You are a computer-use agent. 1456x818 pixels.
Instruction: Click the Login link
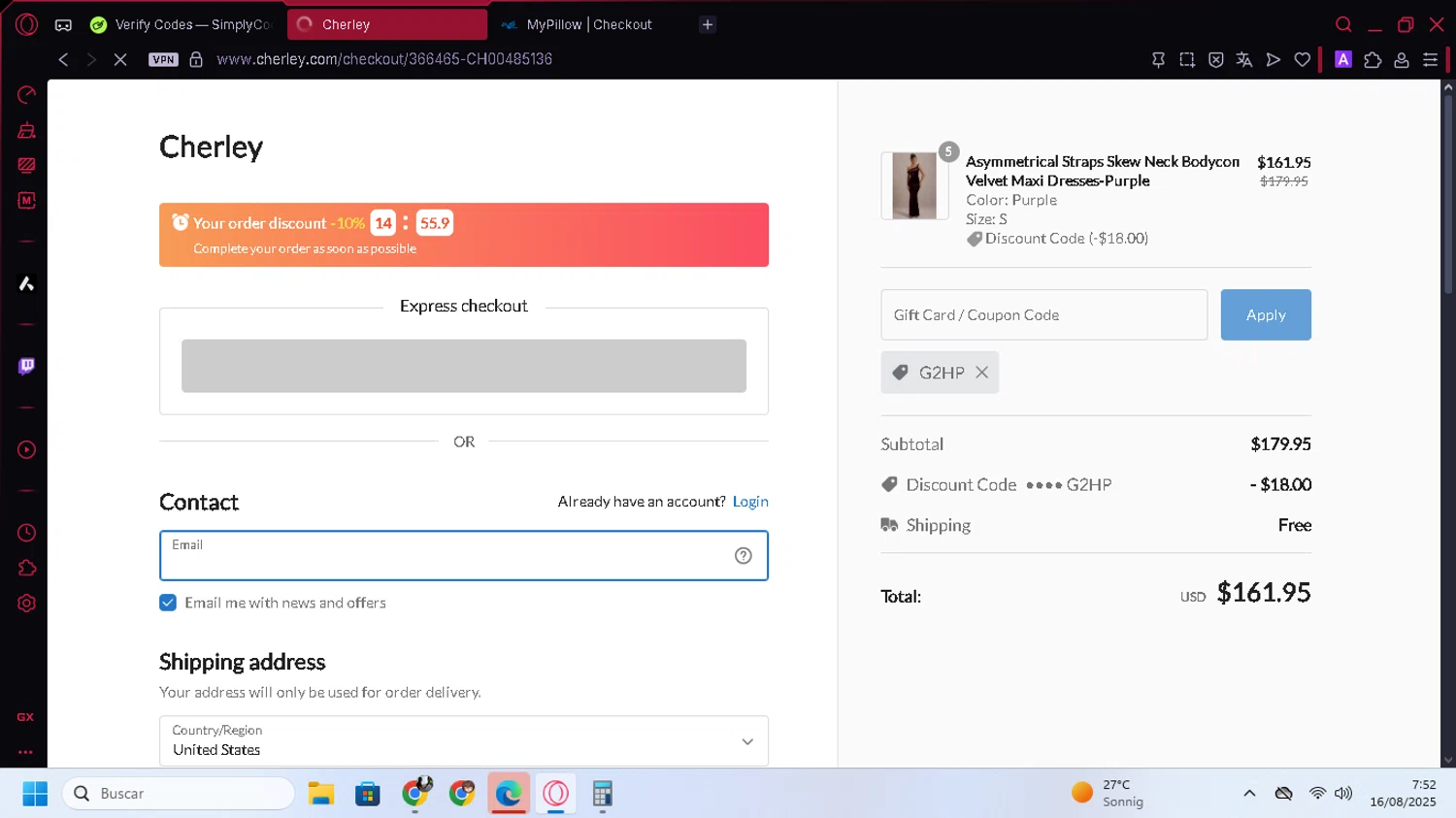750,501
